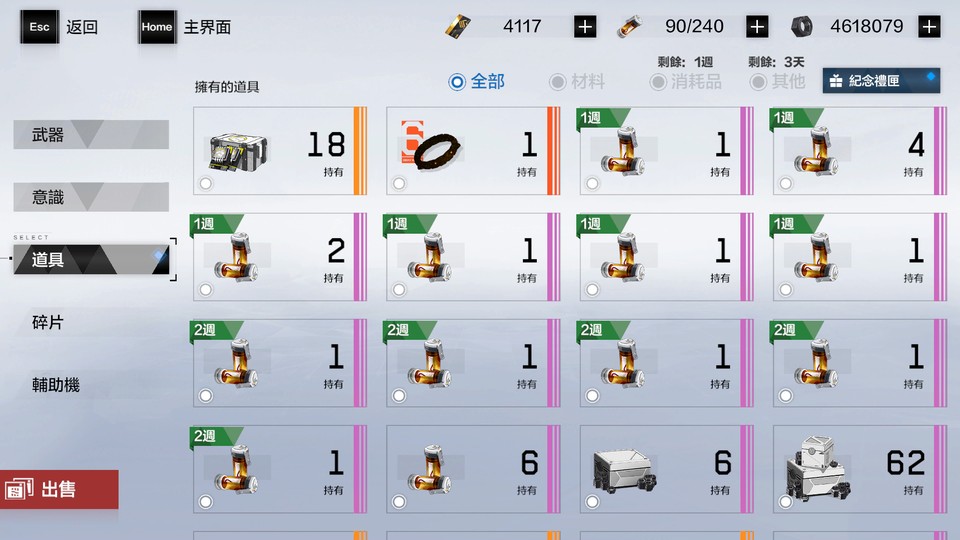
Task: Open the 紀念禮匣 gift box button
Action: pyautogui.click(x=881, y=81)
